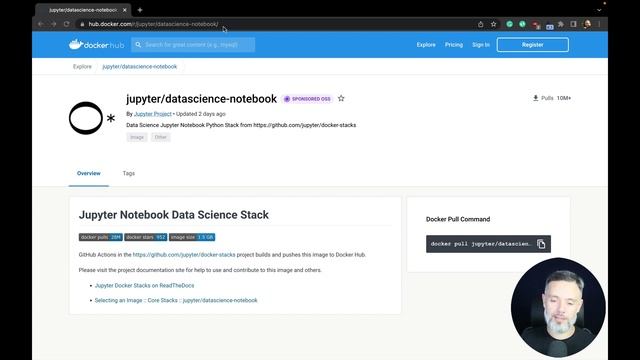Screen dimensions: 640x360
Task: Click the Pulls download icon
Action: coord(536,98)
